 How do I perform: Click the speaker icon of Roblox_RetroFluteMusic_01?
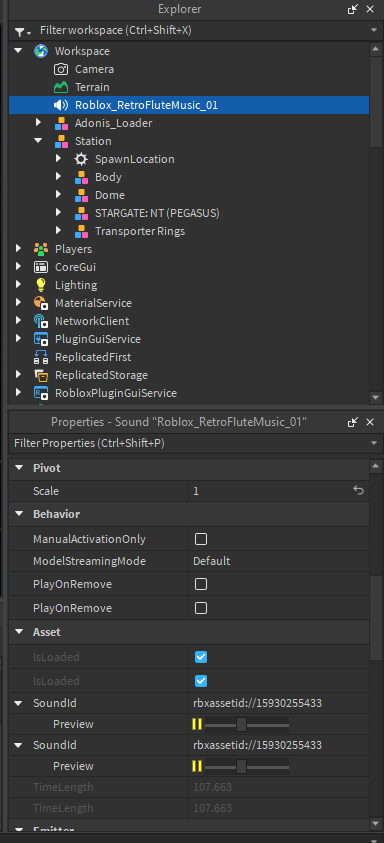point(61,105)
